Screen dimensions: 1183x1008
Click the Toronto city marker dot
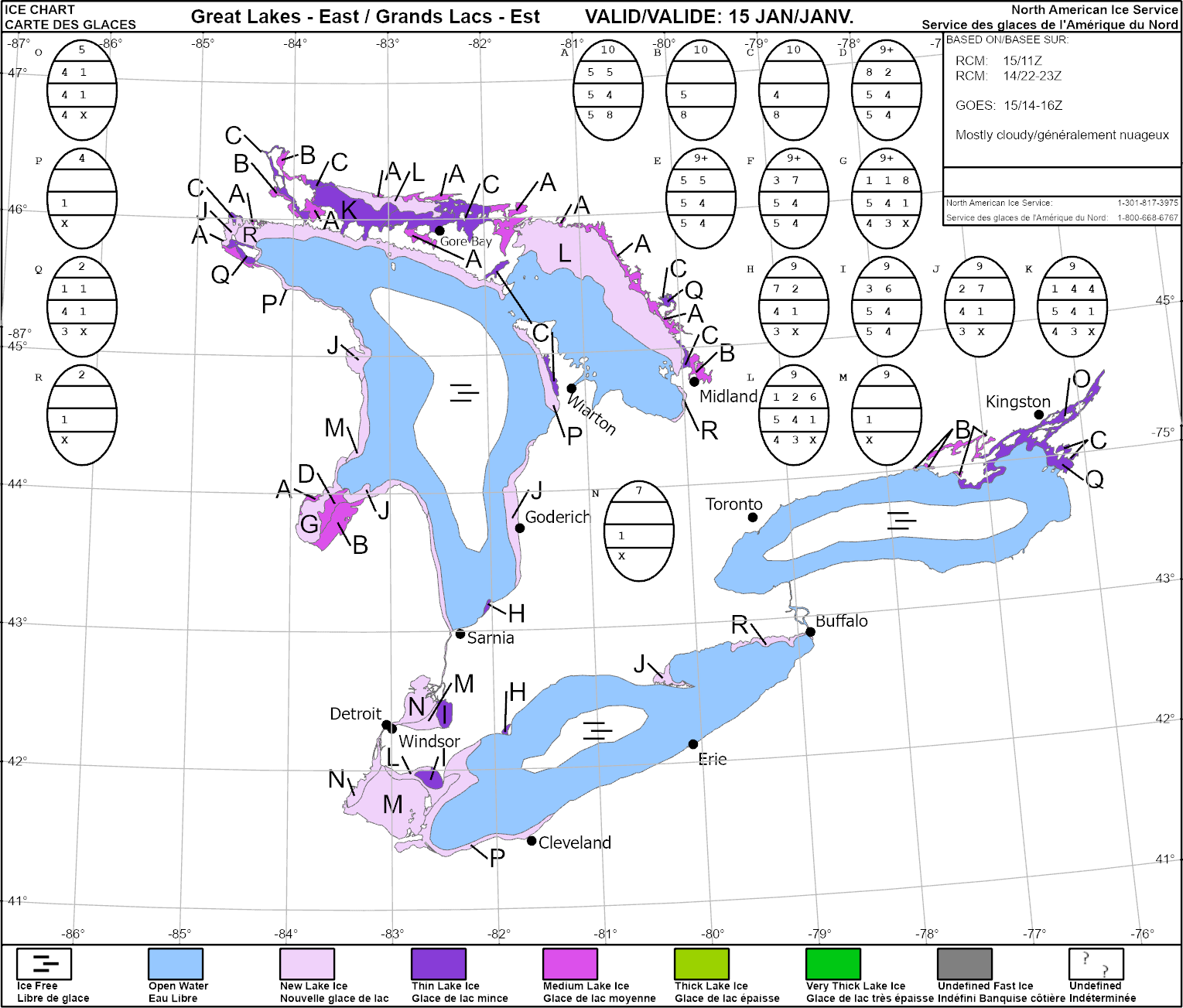(753, 517)
